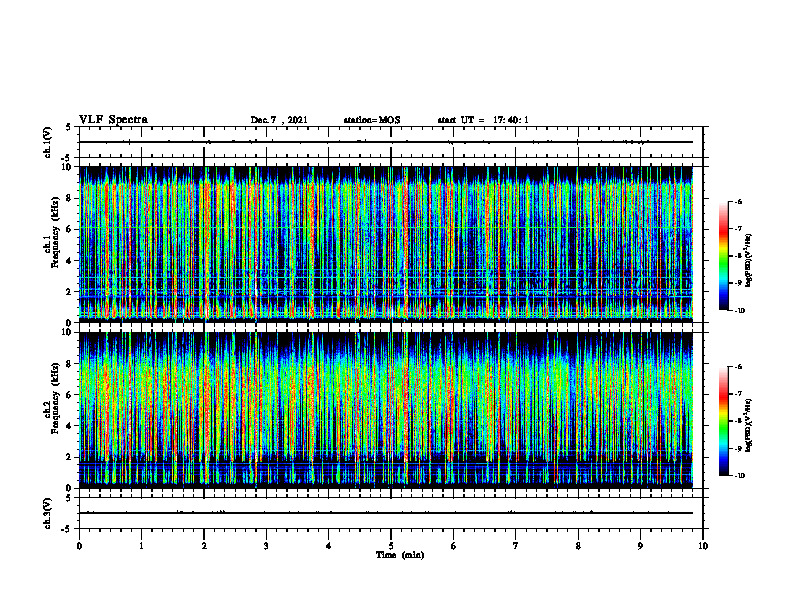Click the "2" frequency tick on ch.2 axis
The height and width of the screenshot is (612, 792).
click(x=71, y=457)
